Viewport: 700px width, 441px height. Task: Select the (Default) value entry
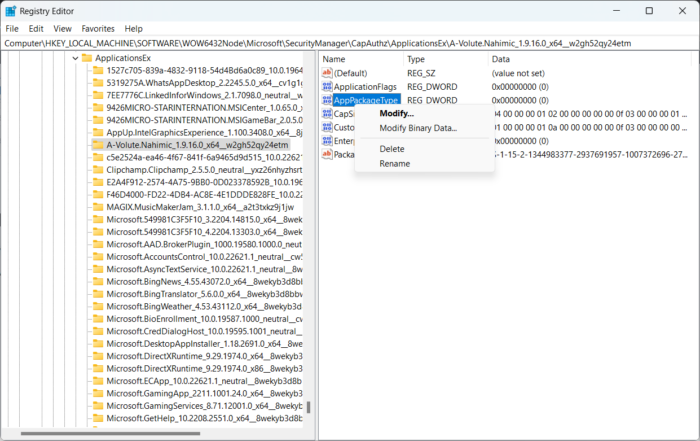pyautogui.click(x=350, y=73)
